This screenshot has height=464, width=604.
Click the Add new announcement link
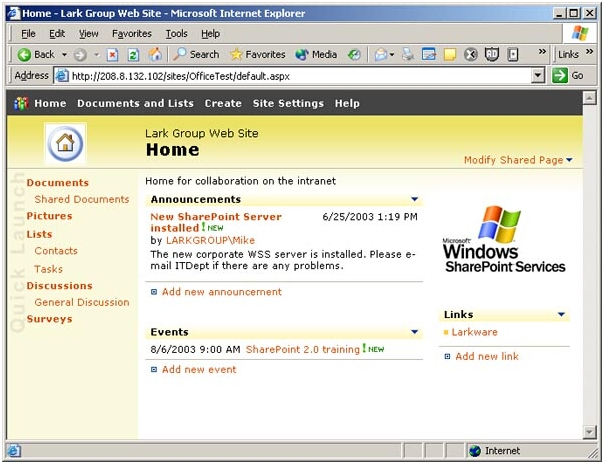point(221,291)
